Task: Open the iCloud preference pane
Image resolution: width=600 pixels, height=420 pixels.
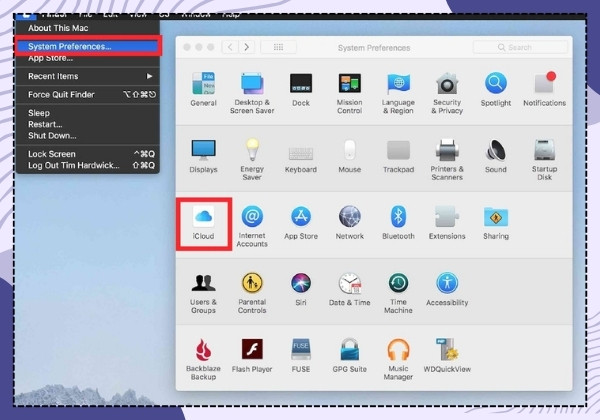Action: (x=203, y=223)
